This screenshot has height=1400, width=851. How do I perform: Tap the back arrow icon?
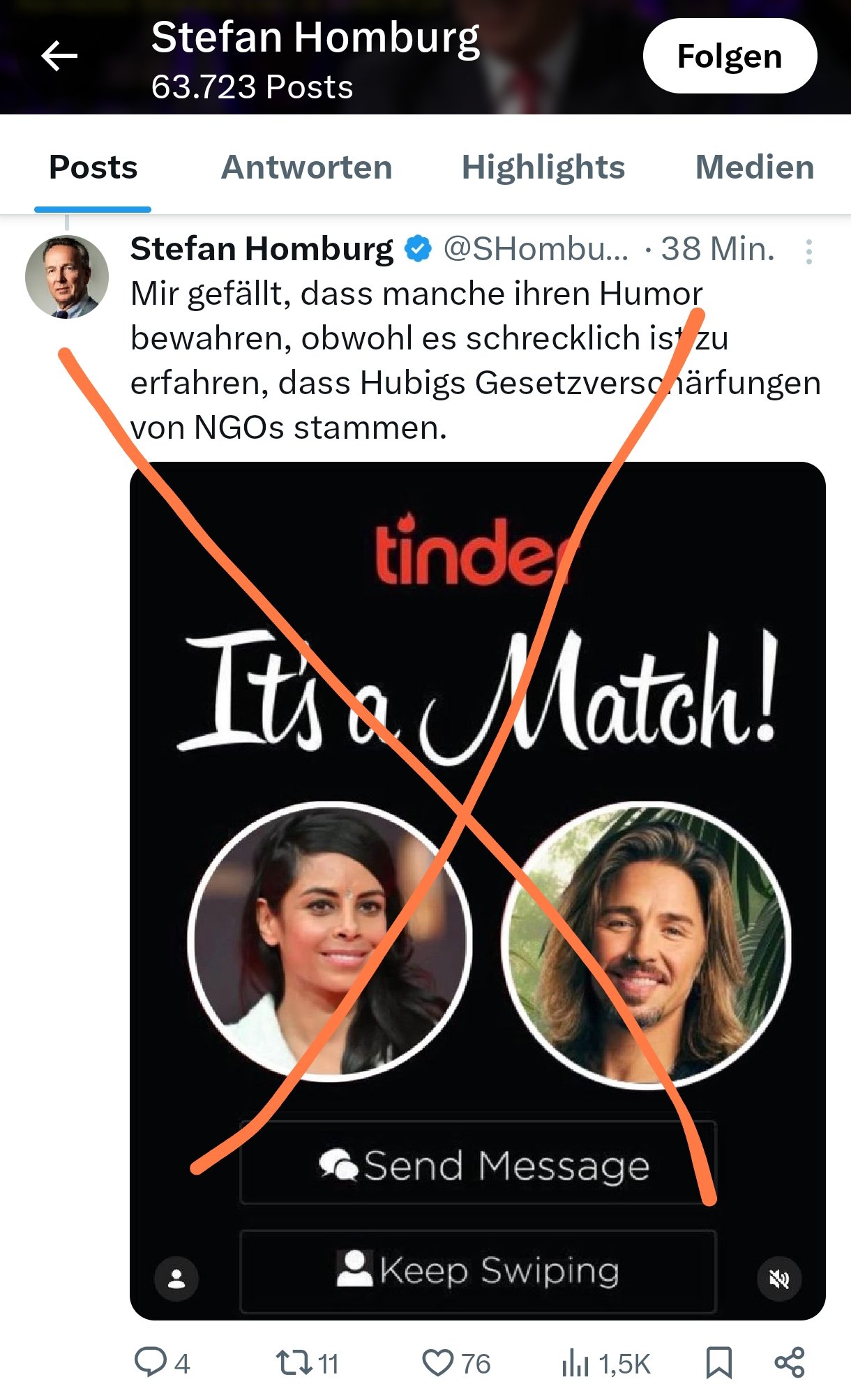[59, 56]
